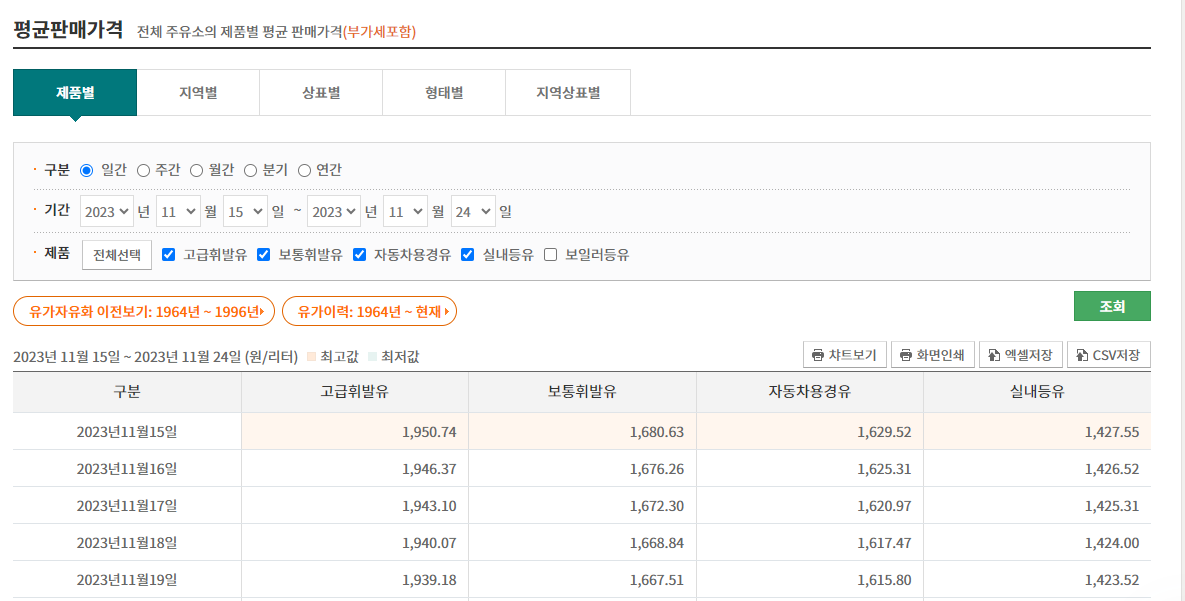Switch to the 지역별 tab
Screen dimensions: 1185x601
[198, 93]
